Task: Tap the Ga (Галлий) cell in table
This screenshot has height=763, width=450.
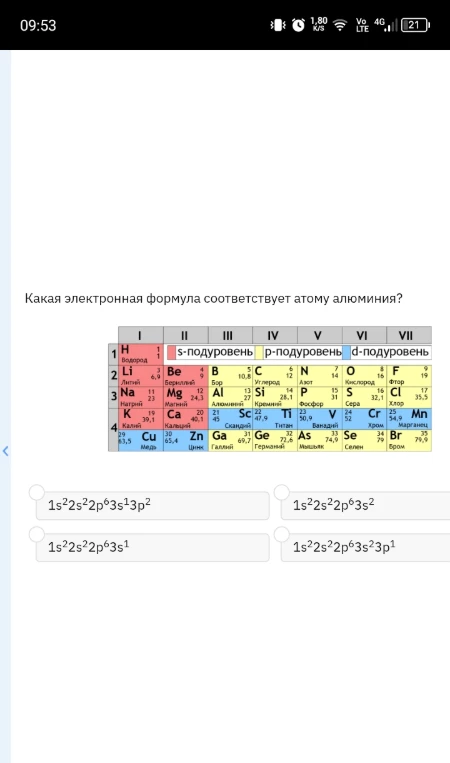Action: (x=231, y=440)
